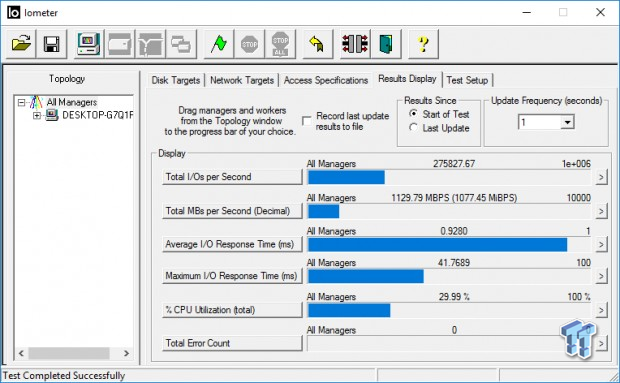Select the All Managers tree icon
This screenshot has width=620, height=383.
coord(36,102)
